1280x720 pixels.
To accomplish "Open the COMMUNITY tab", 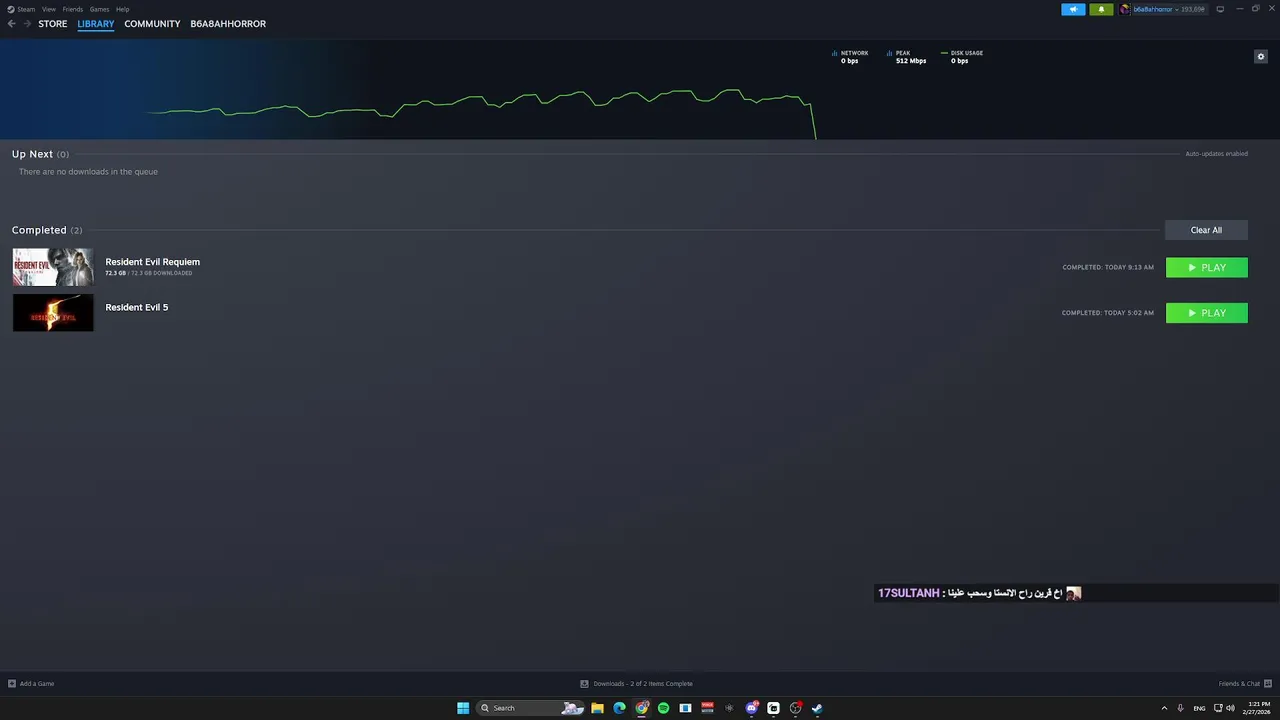I will (x=152, y=24).
